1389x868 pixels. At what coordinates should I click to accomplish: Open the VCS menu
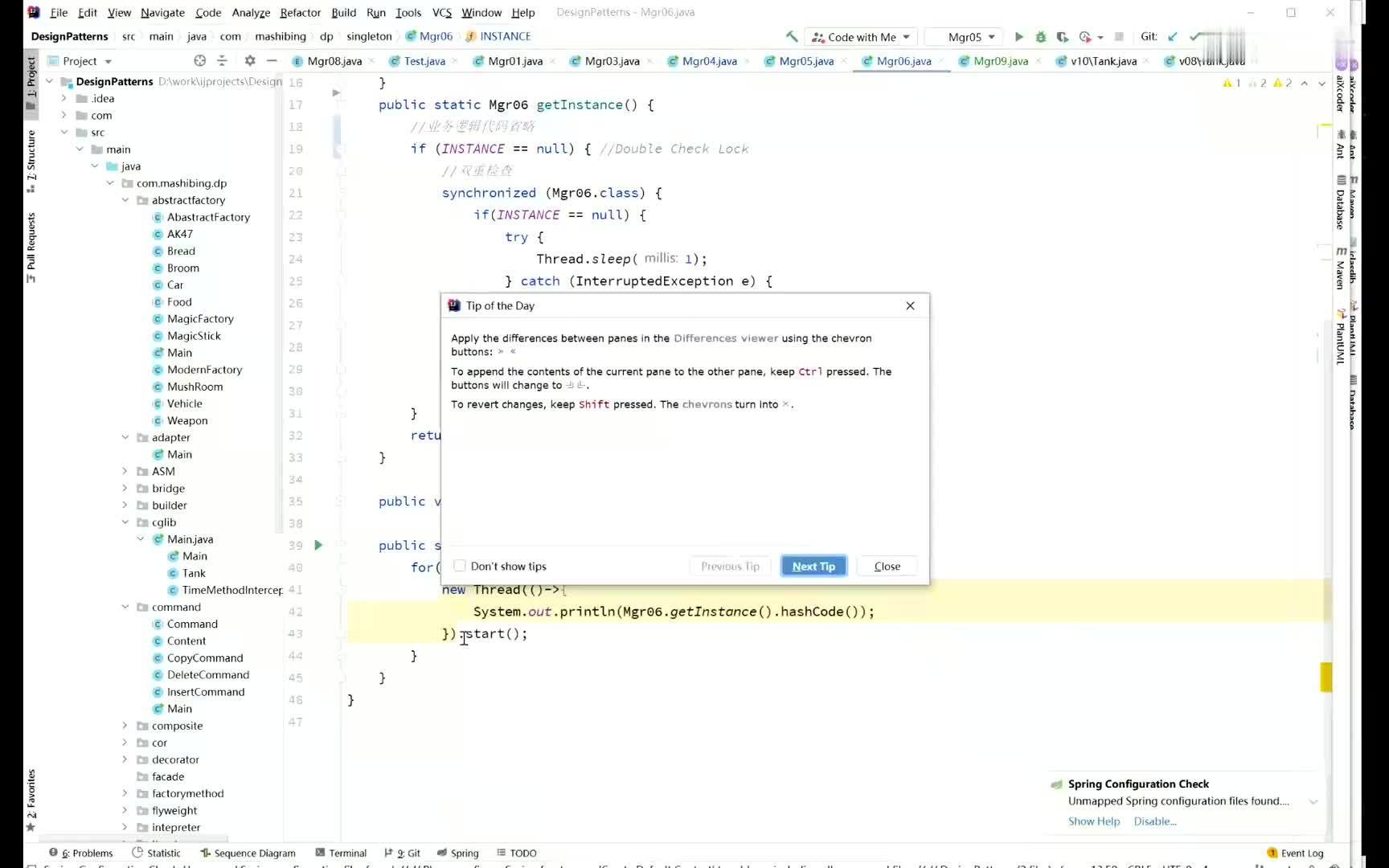point(442,13)
